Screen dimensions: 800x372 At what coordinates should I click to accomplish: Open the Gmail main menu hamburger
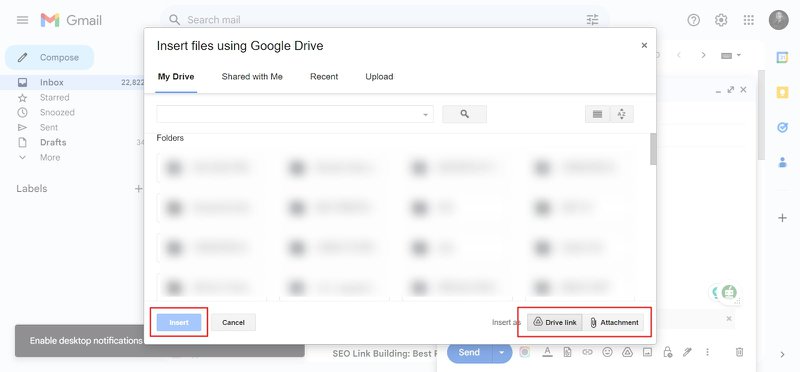click(22, 20)
